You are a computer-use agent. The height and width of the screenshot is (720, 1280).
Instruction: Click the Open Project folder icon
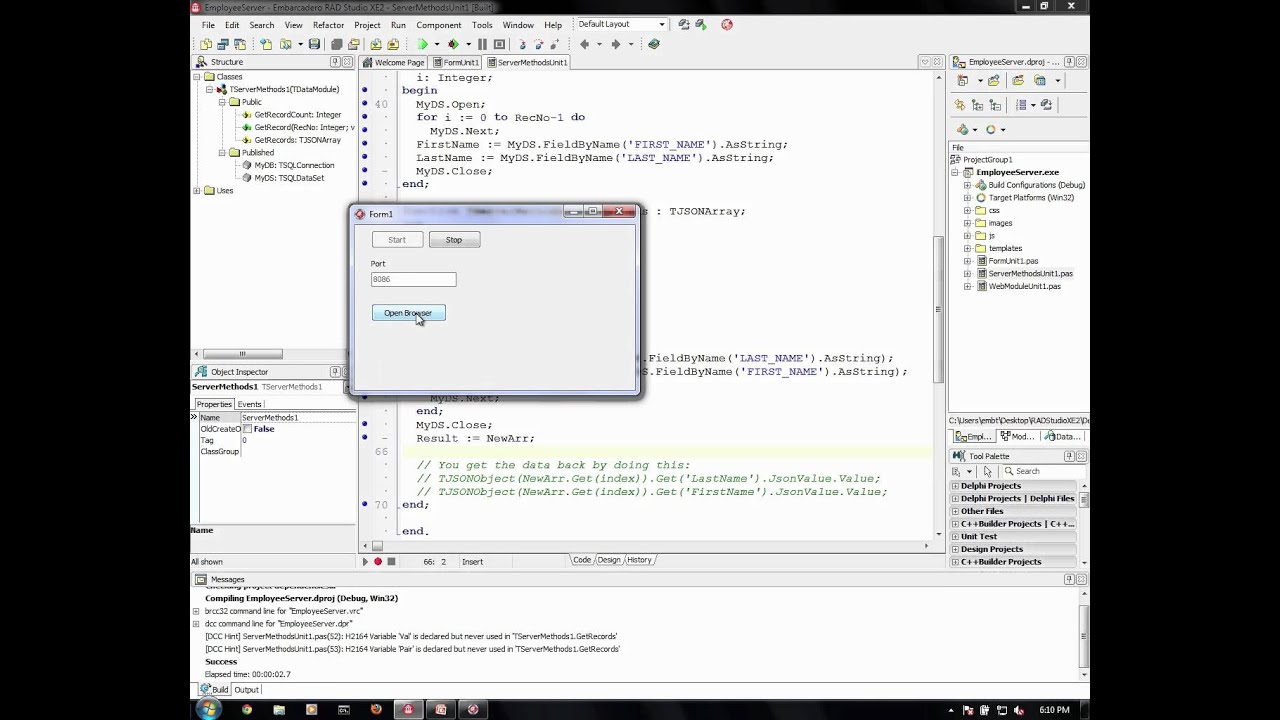[x=354, y=44]
